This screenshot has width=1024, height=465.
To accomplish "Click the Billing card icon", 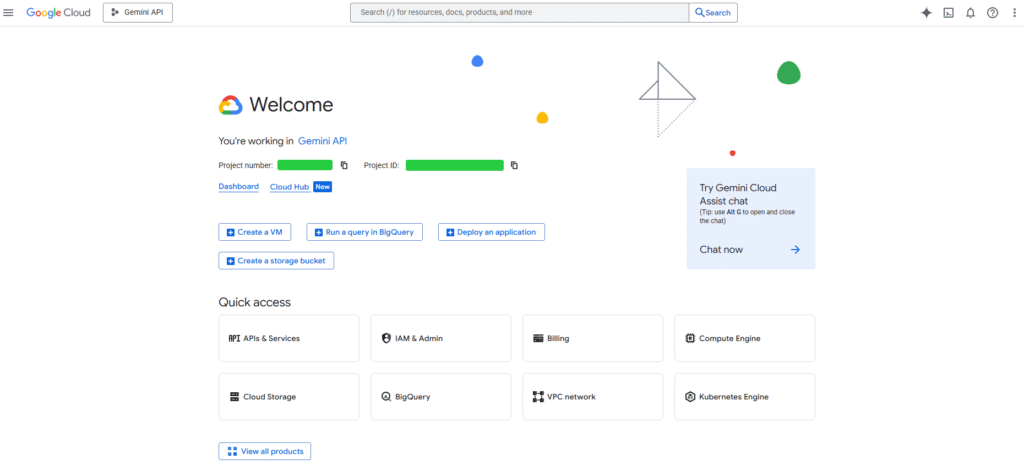I will point(538,338).
